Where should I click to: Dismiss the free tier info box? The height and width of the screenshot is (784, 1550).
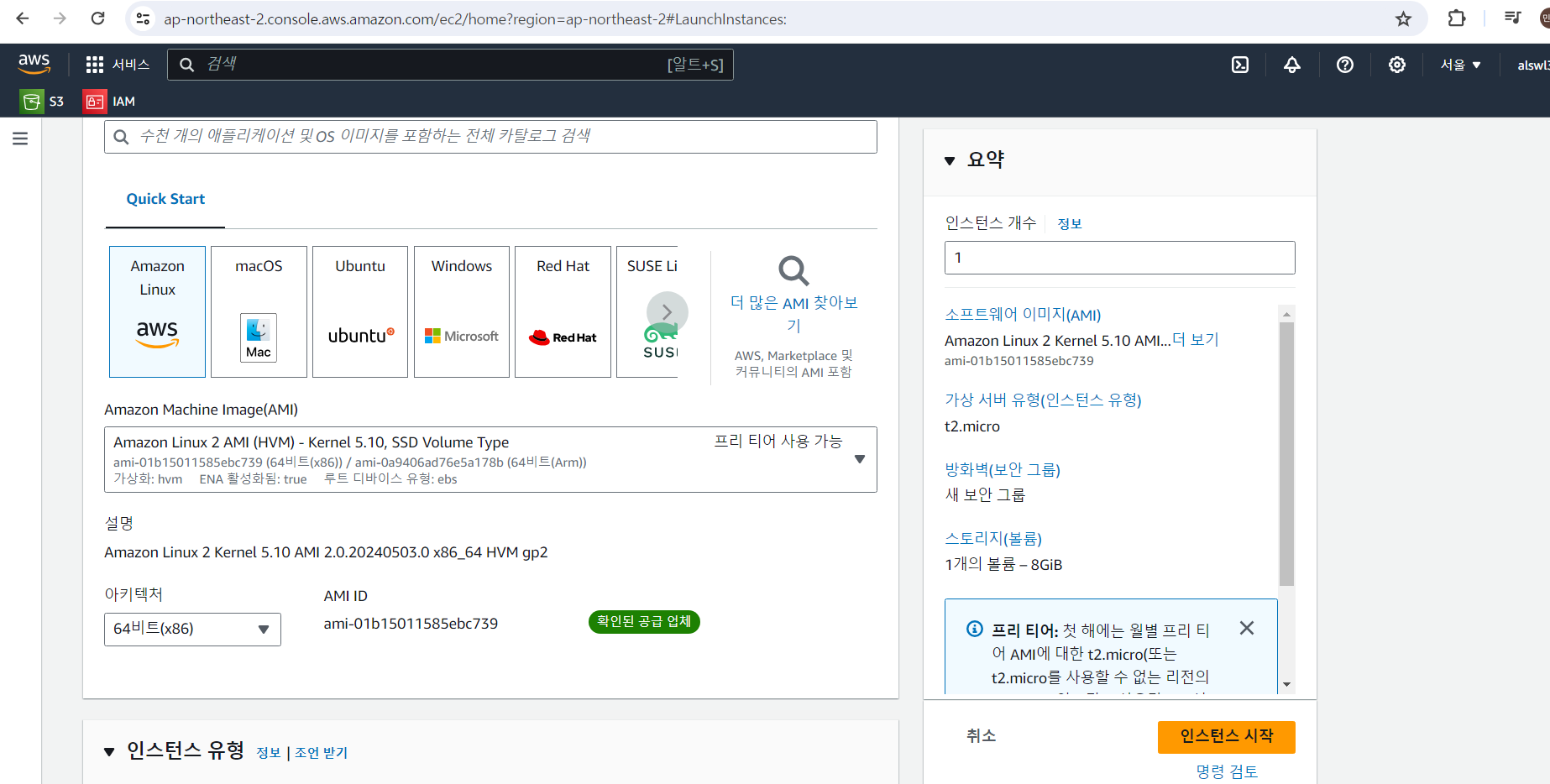1247,628
